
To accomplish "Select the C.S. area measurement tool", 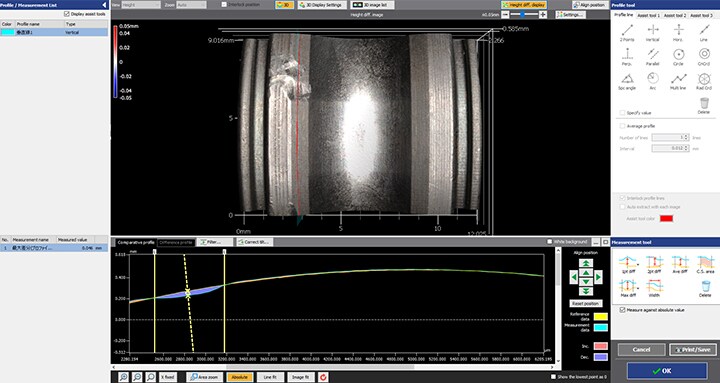I will 705,265.
